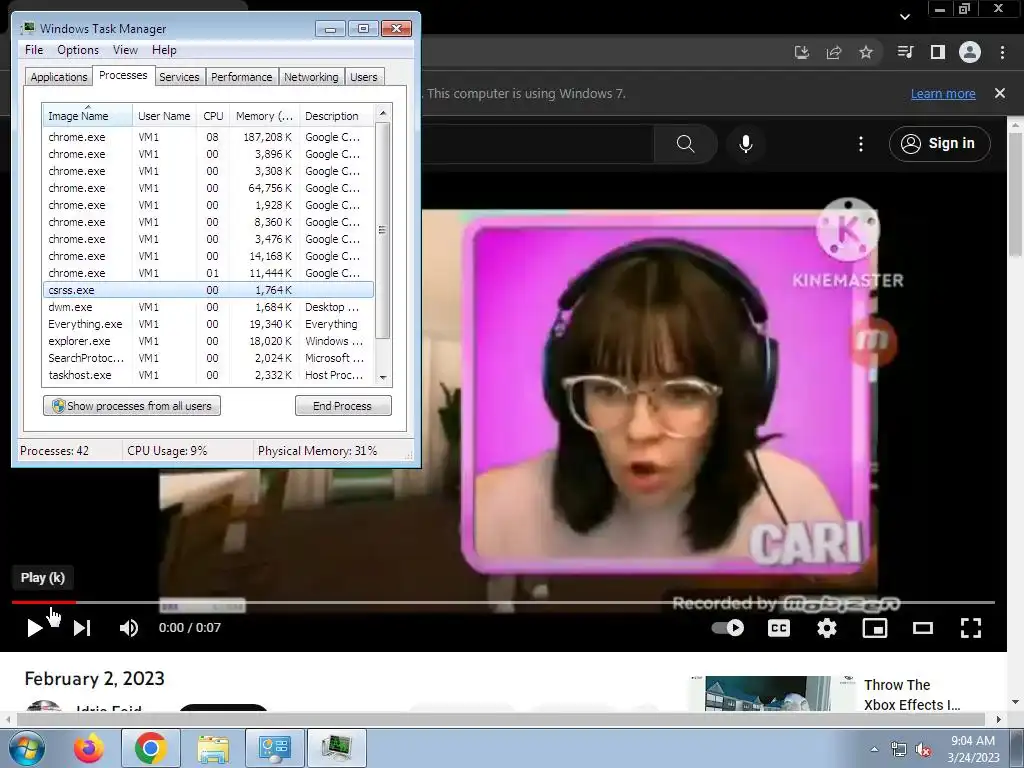Switch to Networking tab
1024x768 pixels.
point(311,77)
